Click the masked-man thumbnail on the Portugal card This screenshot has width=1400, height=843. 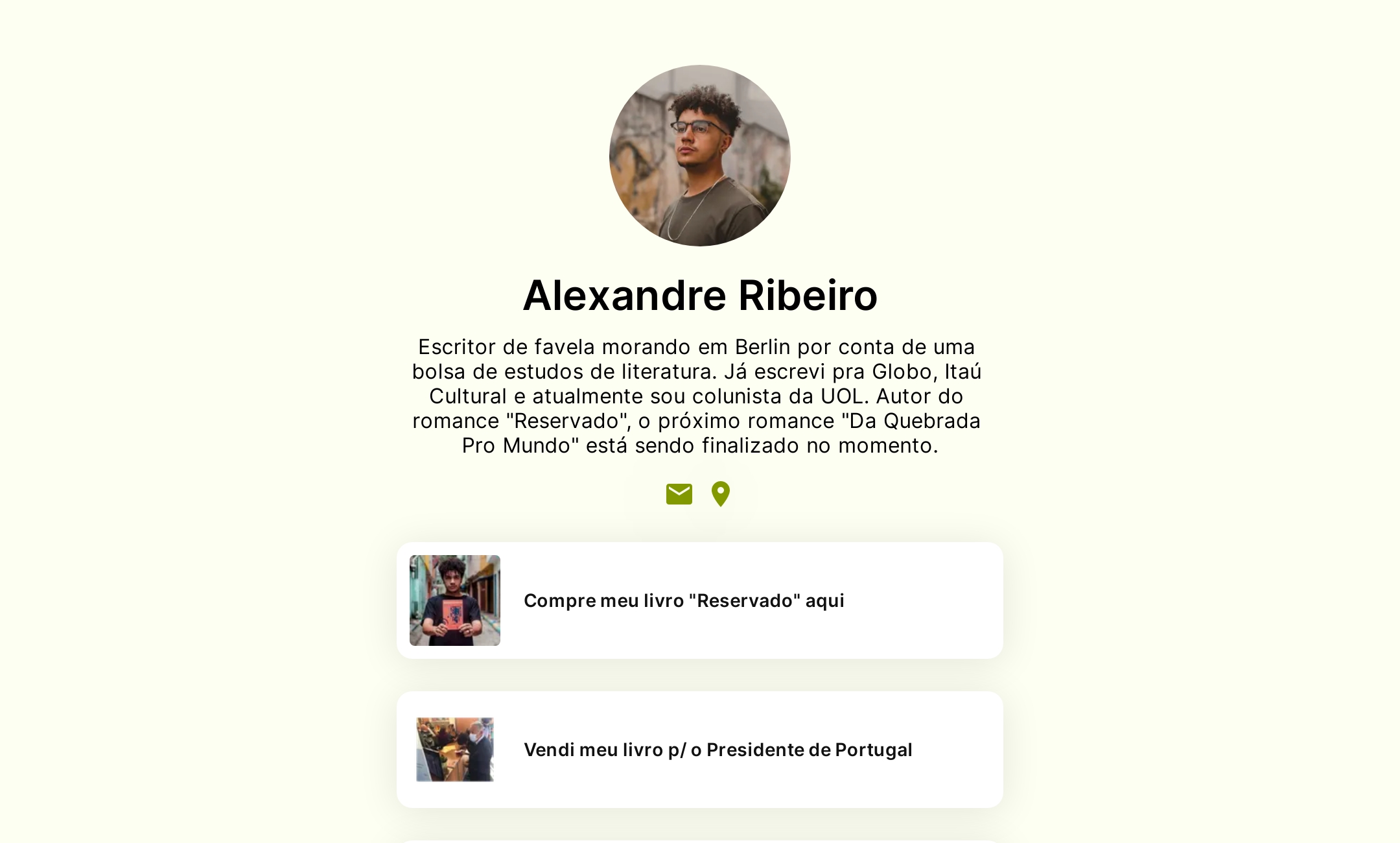[x=454, y=750]
